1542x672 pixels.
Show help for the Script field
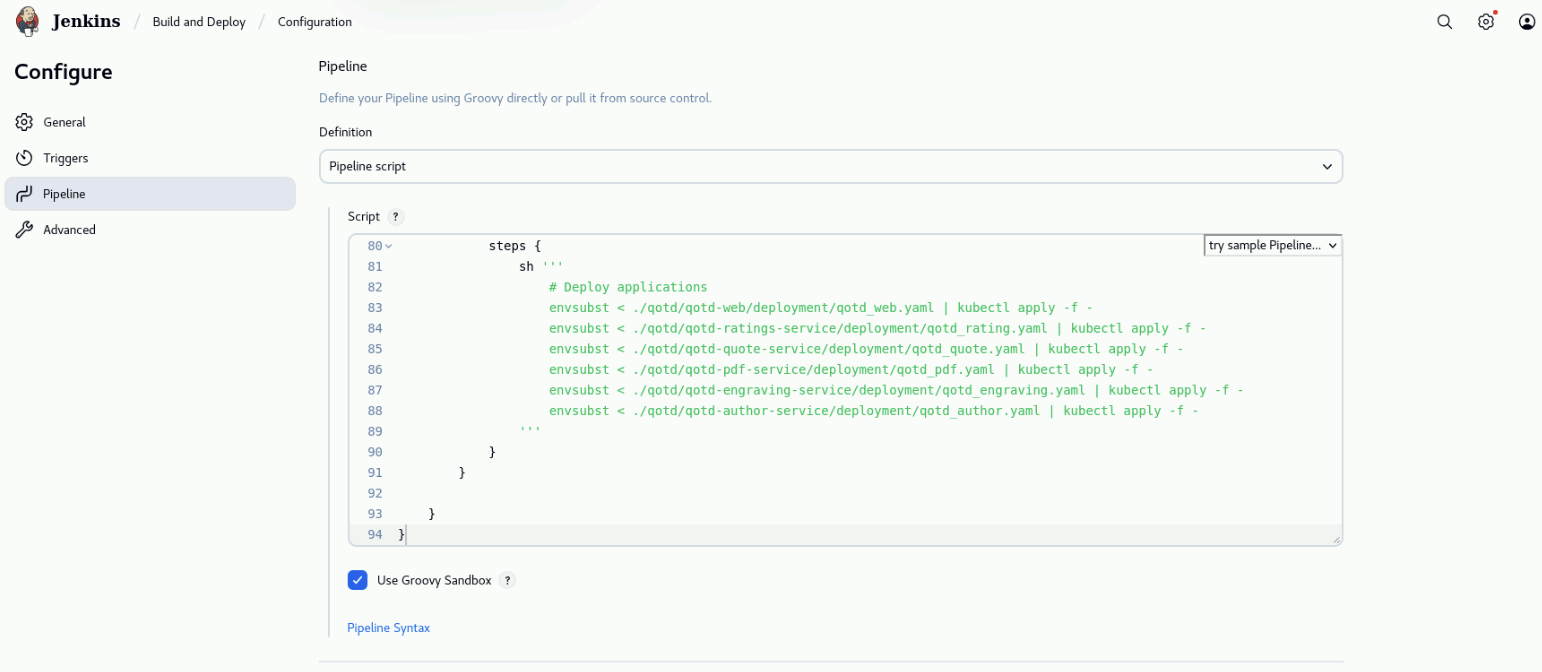point(395,217)
